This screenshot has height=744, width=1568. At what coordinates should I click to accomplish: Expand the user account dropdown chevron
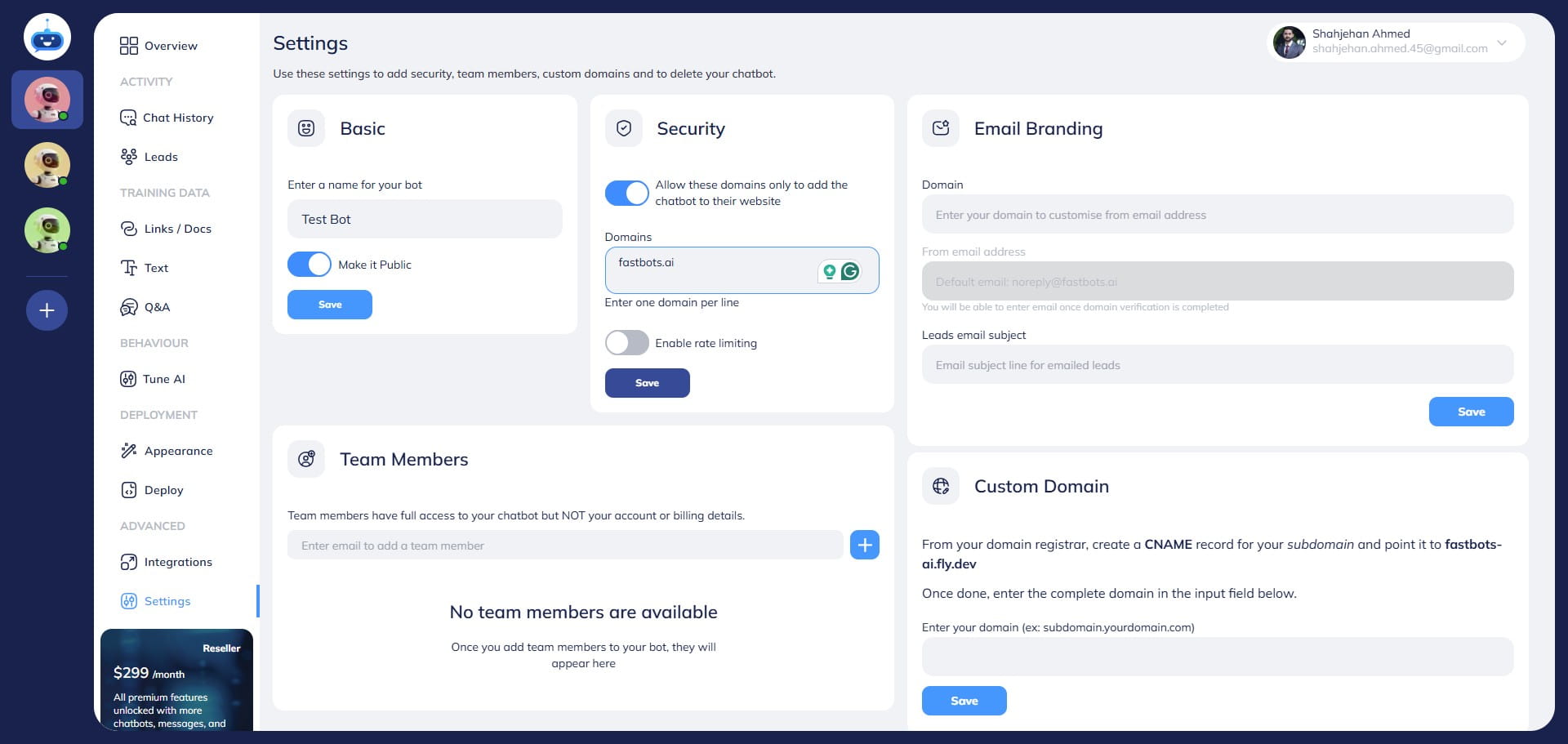[x=1502, y=42]
